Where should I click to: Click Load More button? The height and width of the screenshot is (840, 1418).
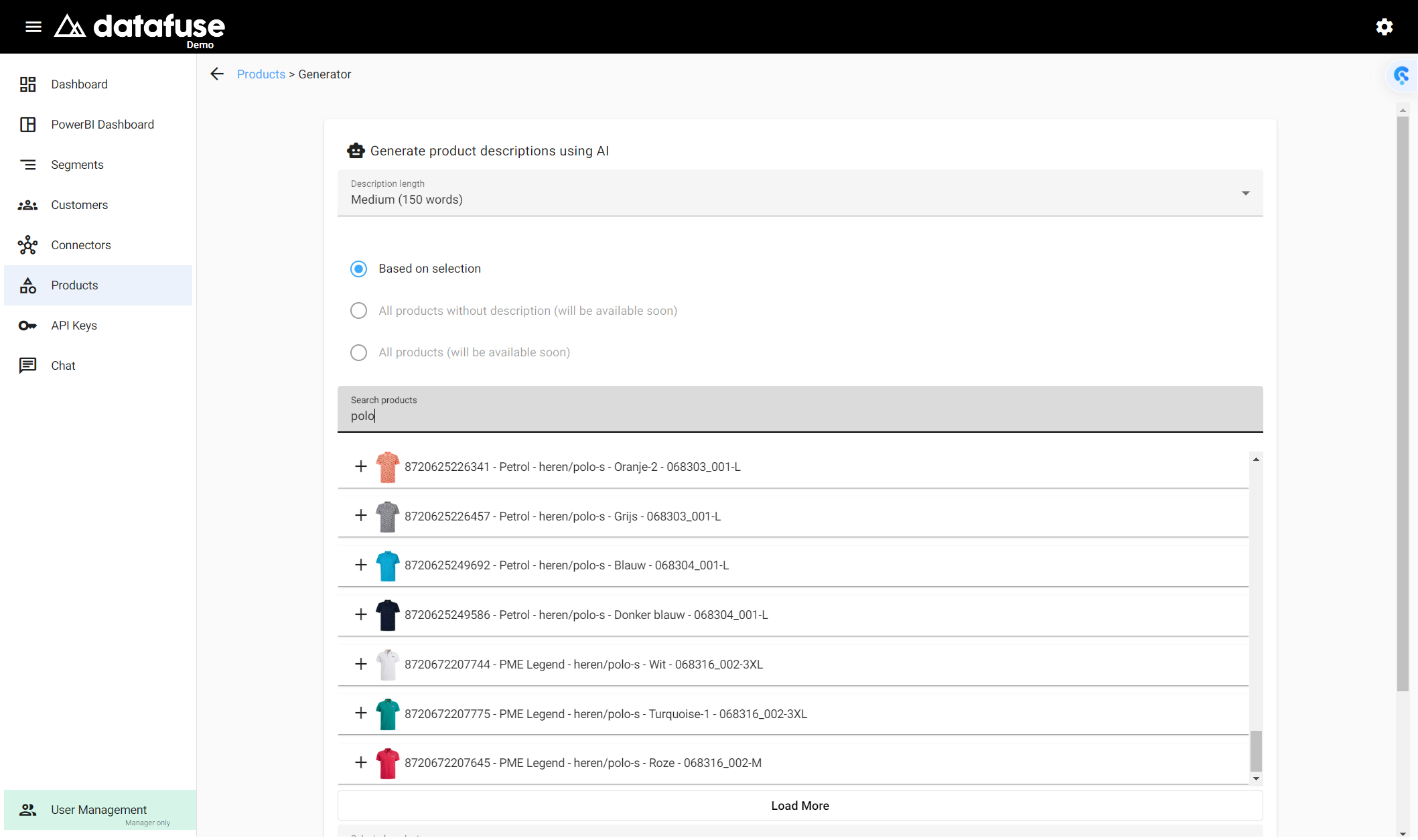coord(800,806)
